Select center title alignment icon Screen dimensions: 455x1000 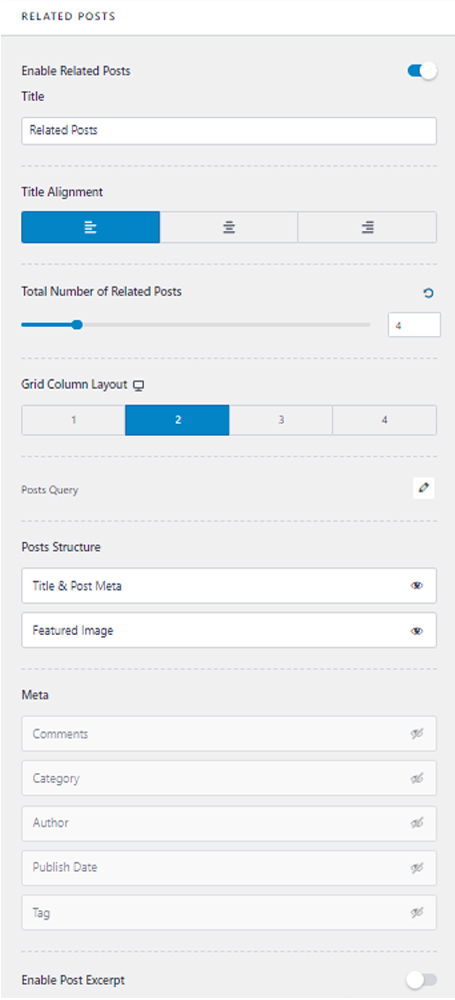click(228, 228)
